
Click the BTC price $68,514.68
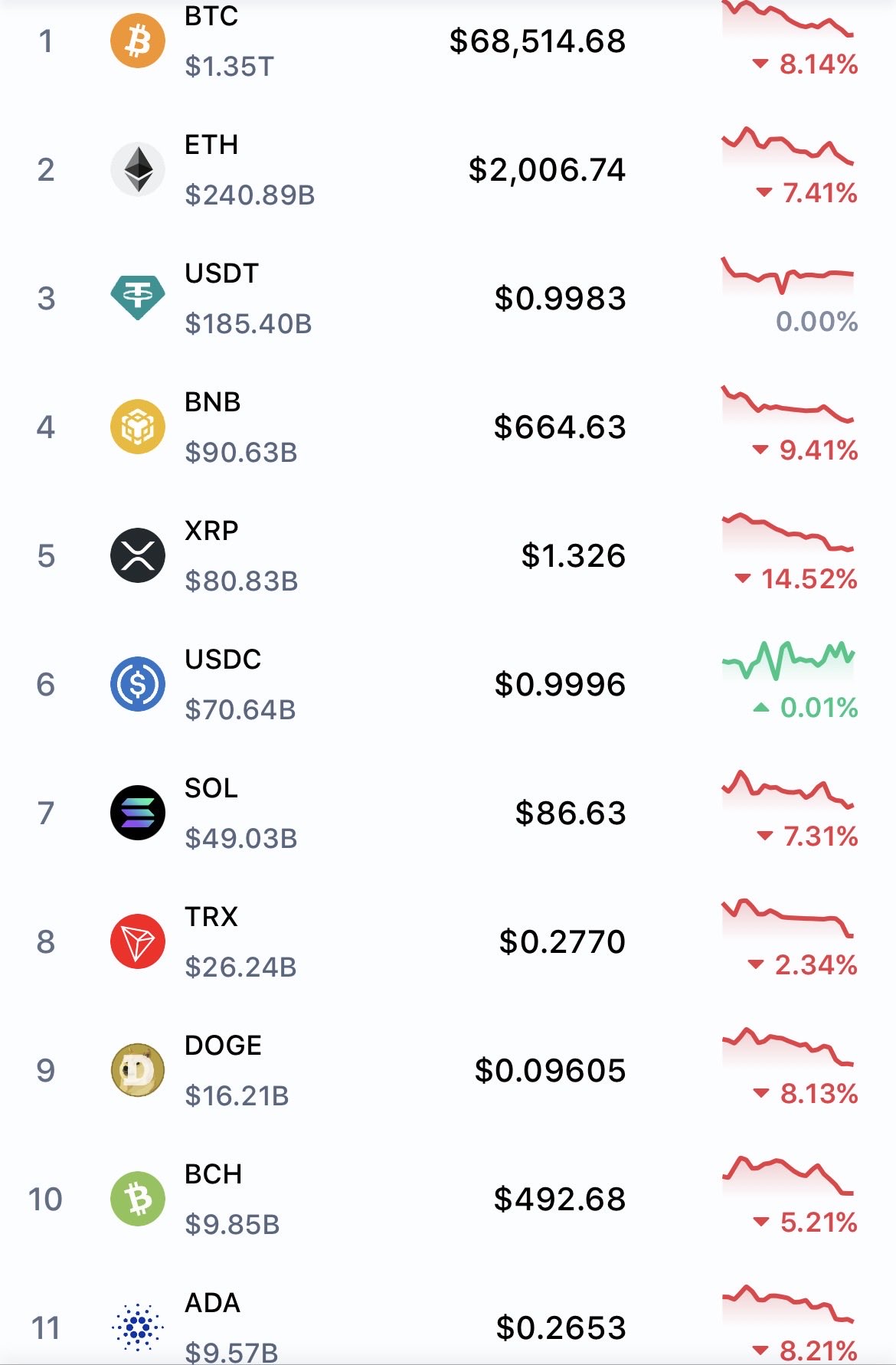[537, 41]
